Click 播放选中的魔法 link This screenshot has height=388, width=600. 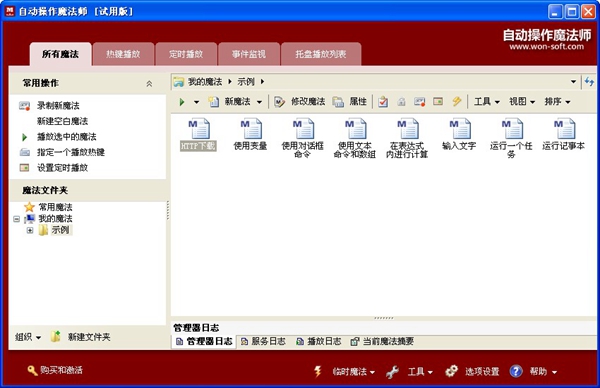tap(67, 137)
